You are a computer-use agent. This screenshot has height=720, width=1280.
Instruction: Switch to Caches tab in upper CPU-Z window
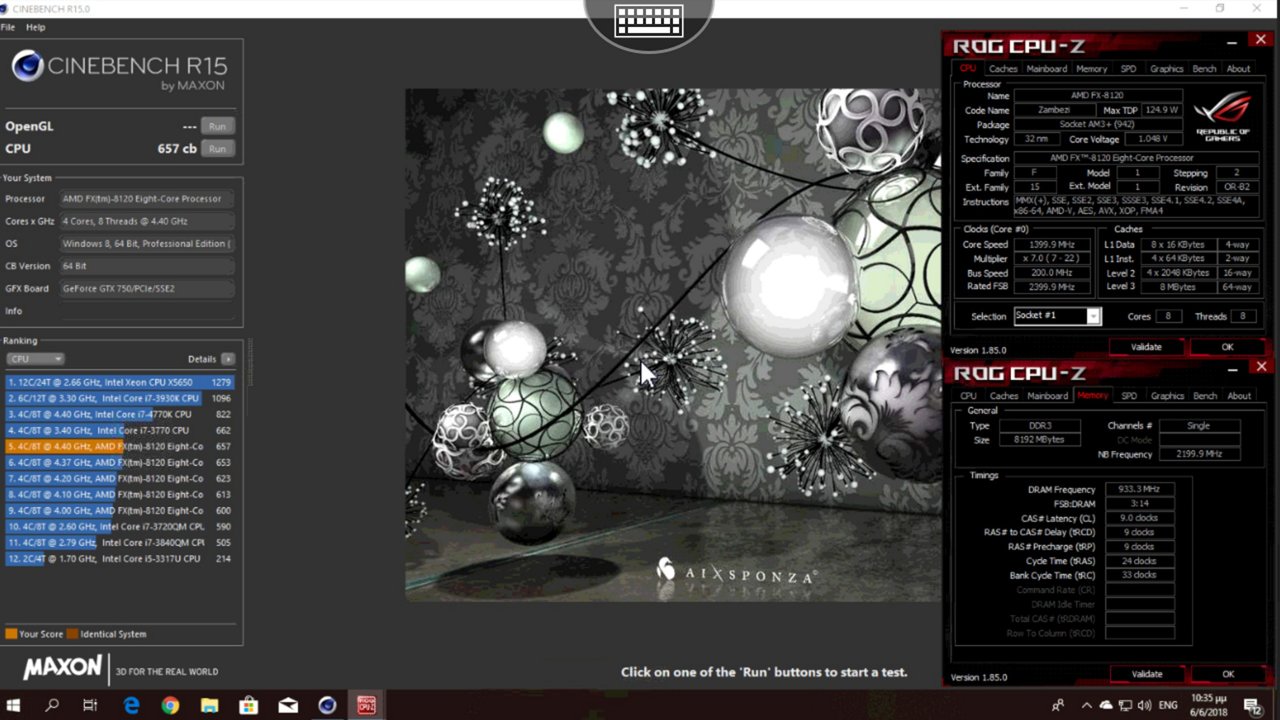[1003, 69]
